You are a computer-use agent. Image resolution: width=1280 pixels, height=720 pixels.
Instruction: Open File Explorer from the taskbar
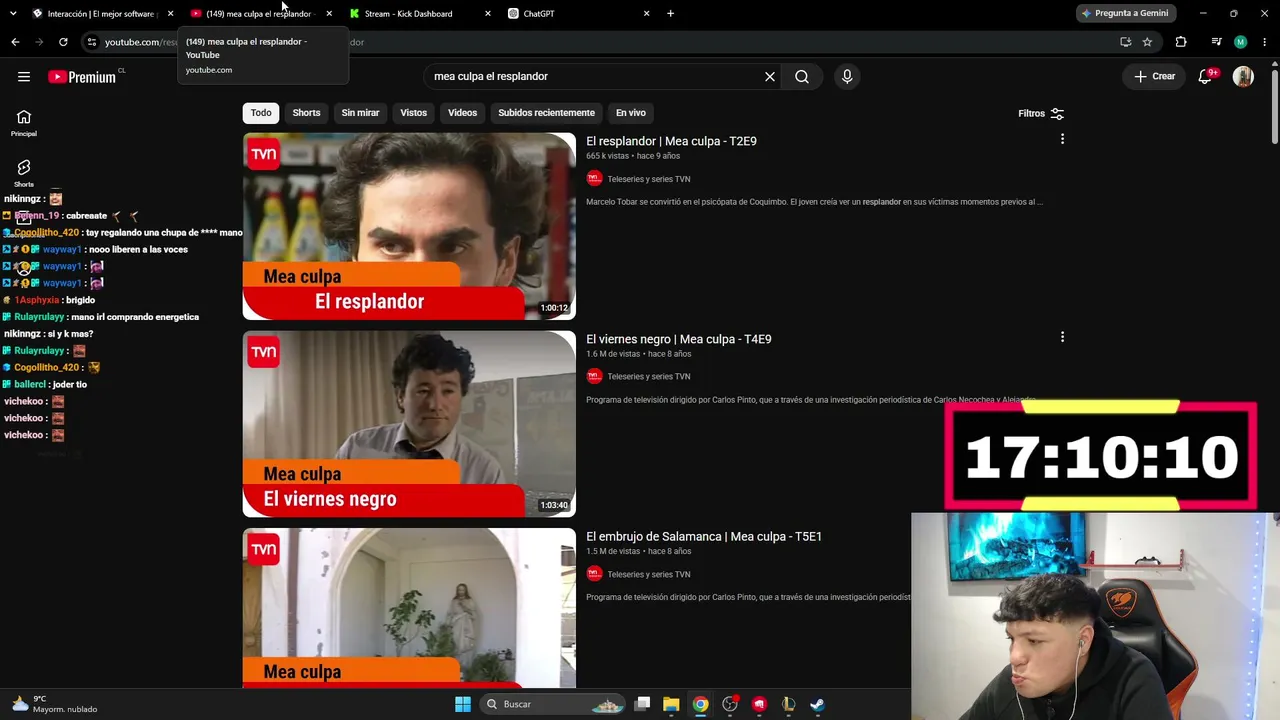(x=671, y=704)
